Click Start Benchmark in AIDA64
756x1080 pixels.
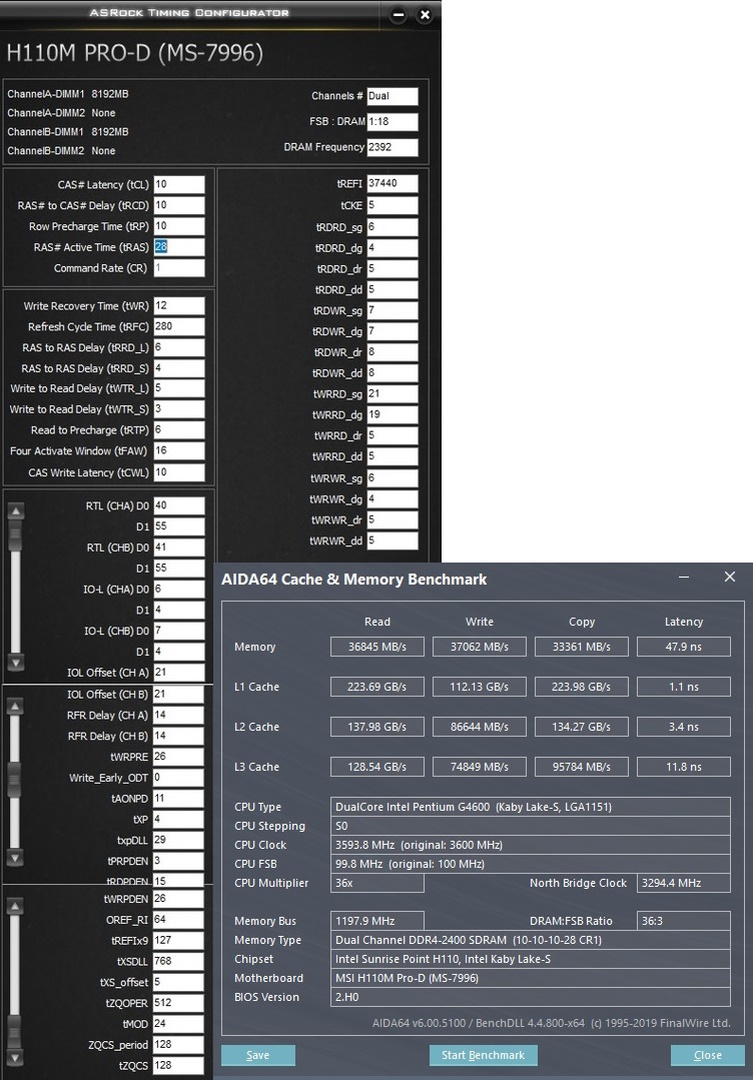(483, 1055)
